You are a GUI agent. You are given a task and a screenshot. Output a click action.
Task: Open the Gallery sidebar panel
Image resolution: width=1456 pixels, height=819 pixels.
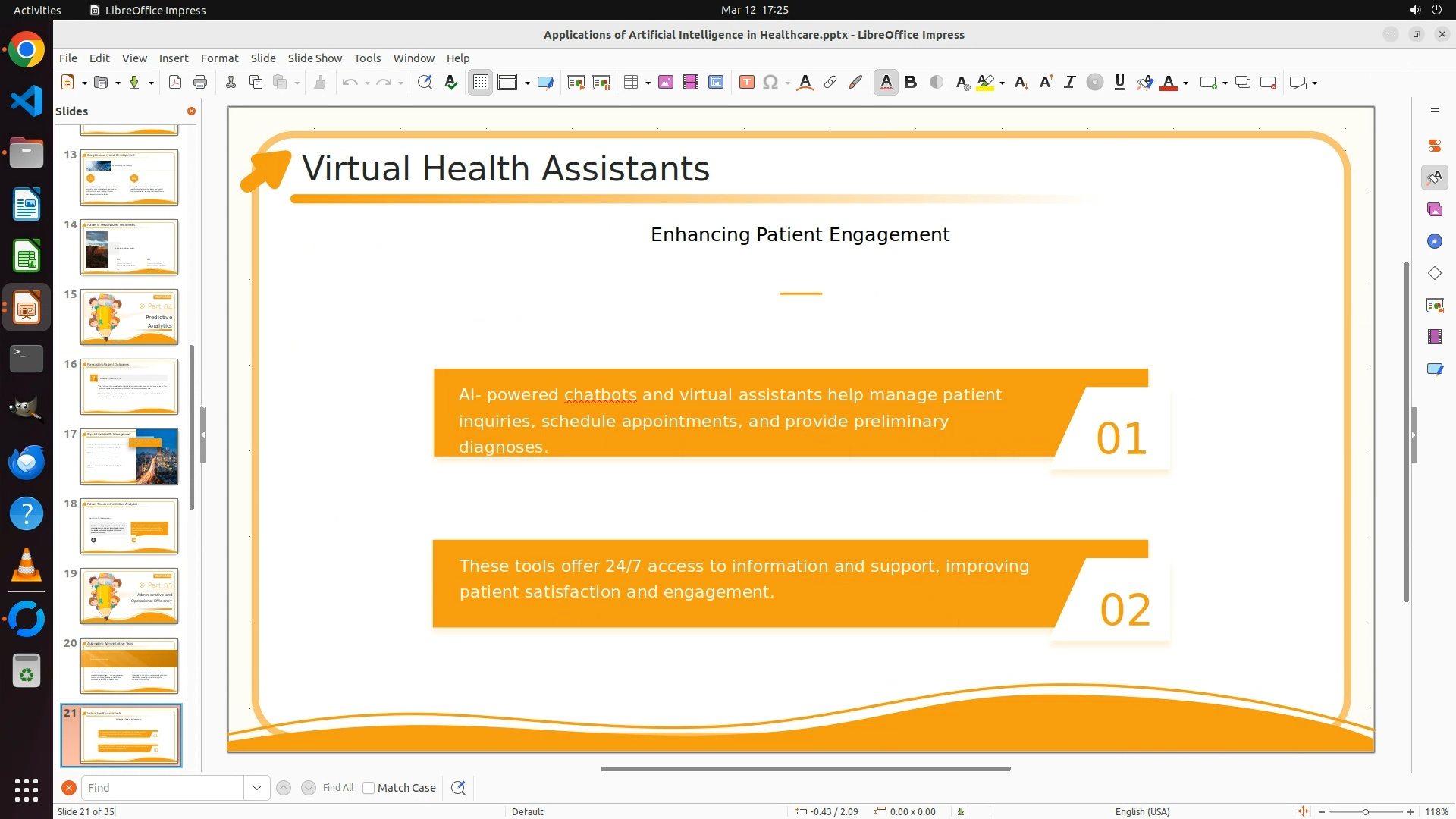click(x=1434, y=209)
